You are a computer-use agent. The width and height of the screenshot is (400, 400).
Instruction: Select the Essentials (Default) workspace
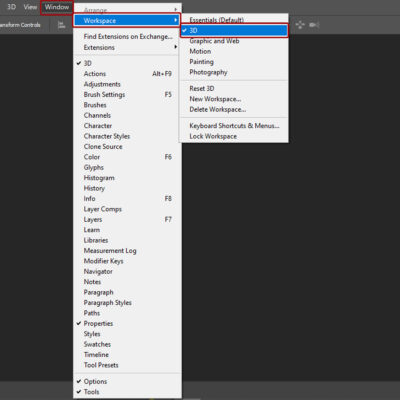234,20
